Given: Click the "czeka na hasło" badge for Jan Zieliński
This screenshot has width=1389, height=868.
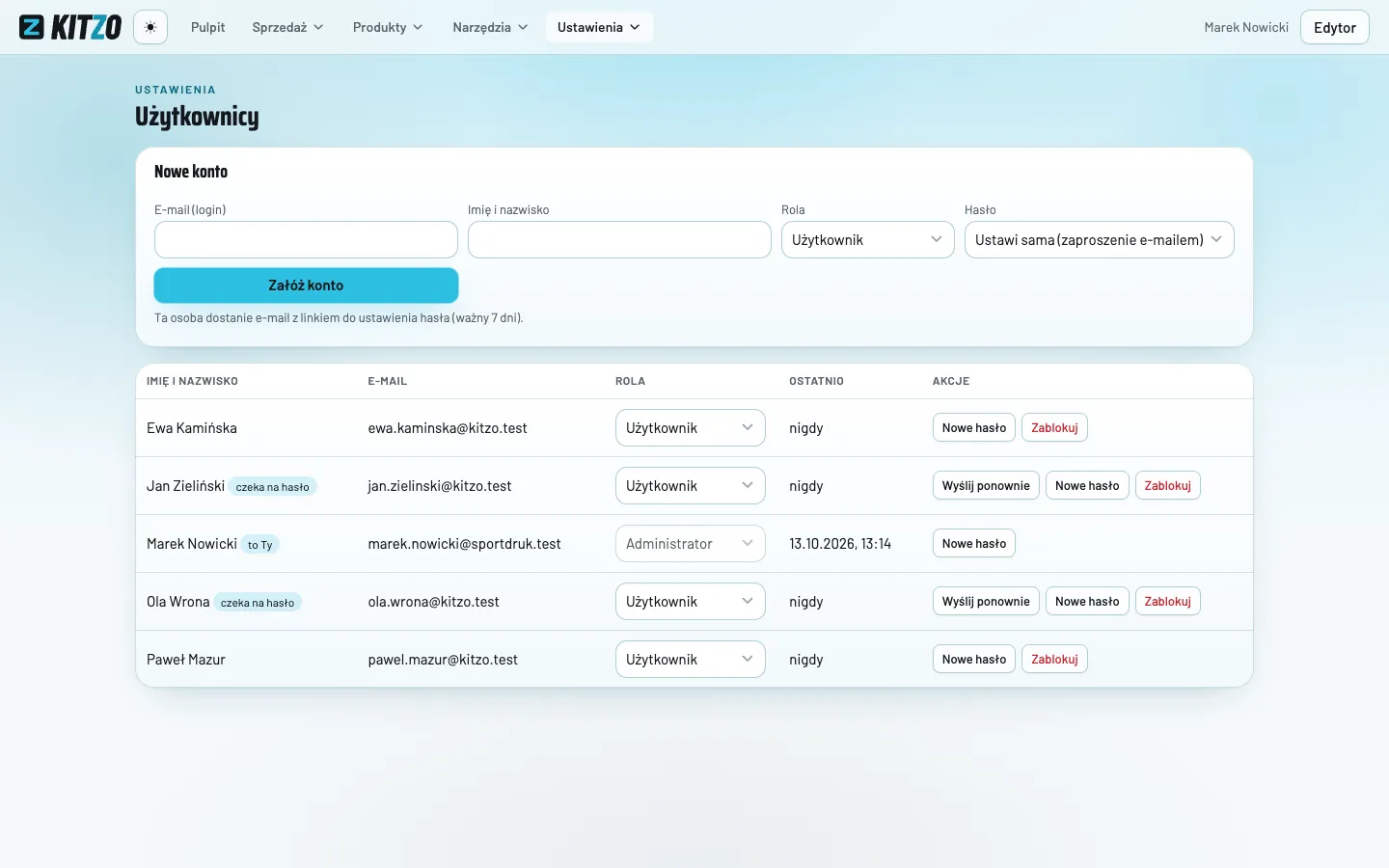Looking at the screenshot, I should coord(273,487).
